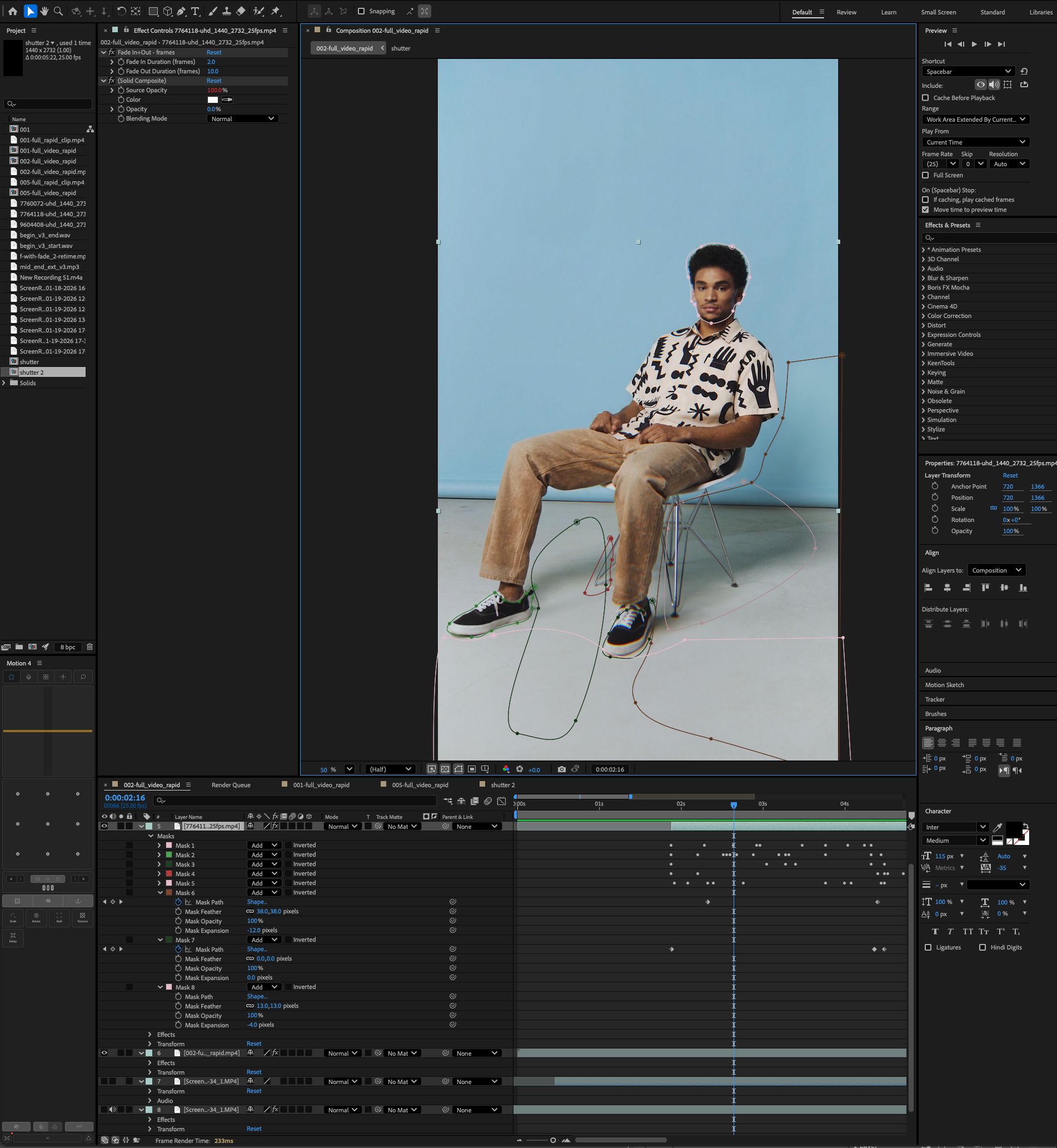The width and height of the screenshot is (1057, 1148).
Task: Open the shutter 2 composition tab
Action: point(503,784)
